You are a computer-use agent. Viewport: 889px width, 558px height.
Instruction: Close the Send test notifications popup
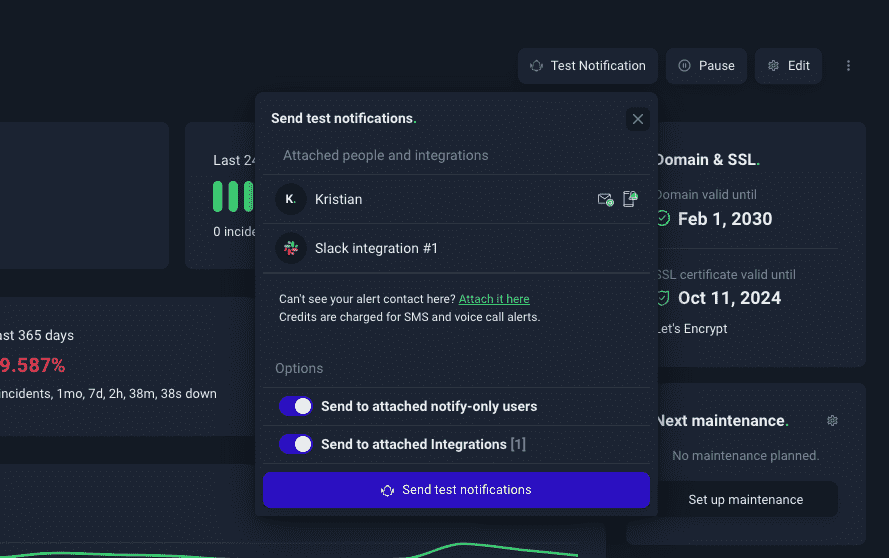click(x=638, y=119)
